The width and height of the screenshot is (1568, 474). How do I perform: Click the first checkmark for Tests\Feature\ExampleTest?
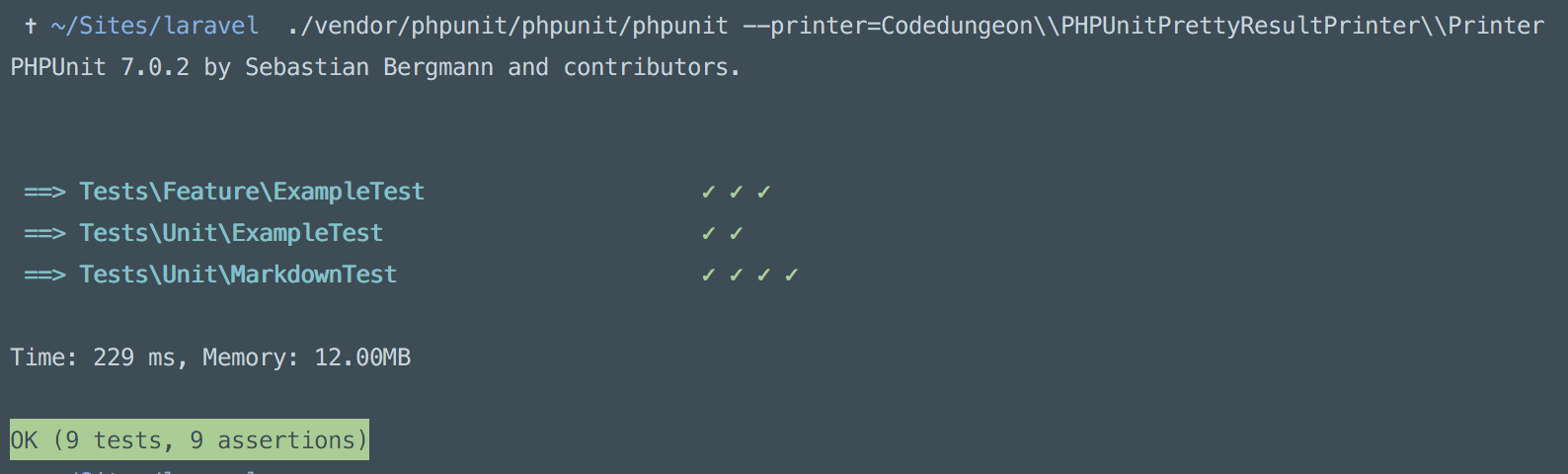(708, 192)
